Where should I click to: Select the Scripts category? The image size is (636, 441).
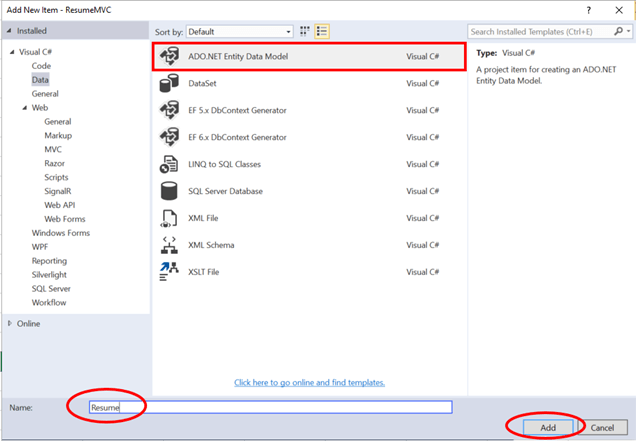[56, 177]
